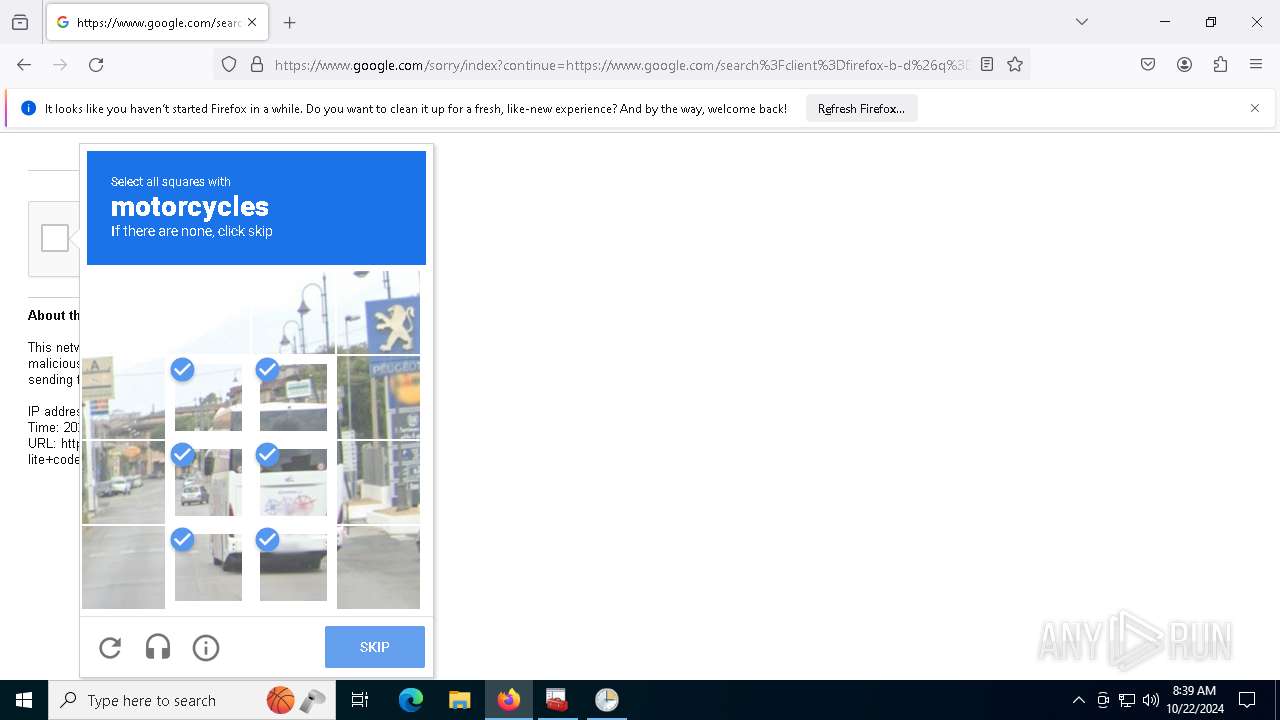
Task: Open network status tray icon
Action: pos(1127,700)
